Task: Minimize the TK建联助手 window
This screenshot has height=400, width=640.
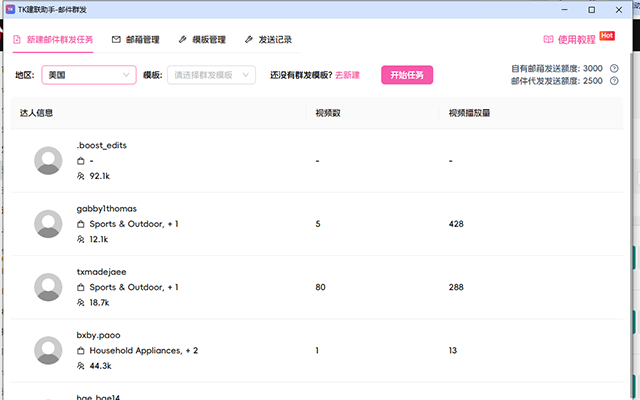Action: (564, 9)
